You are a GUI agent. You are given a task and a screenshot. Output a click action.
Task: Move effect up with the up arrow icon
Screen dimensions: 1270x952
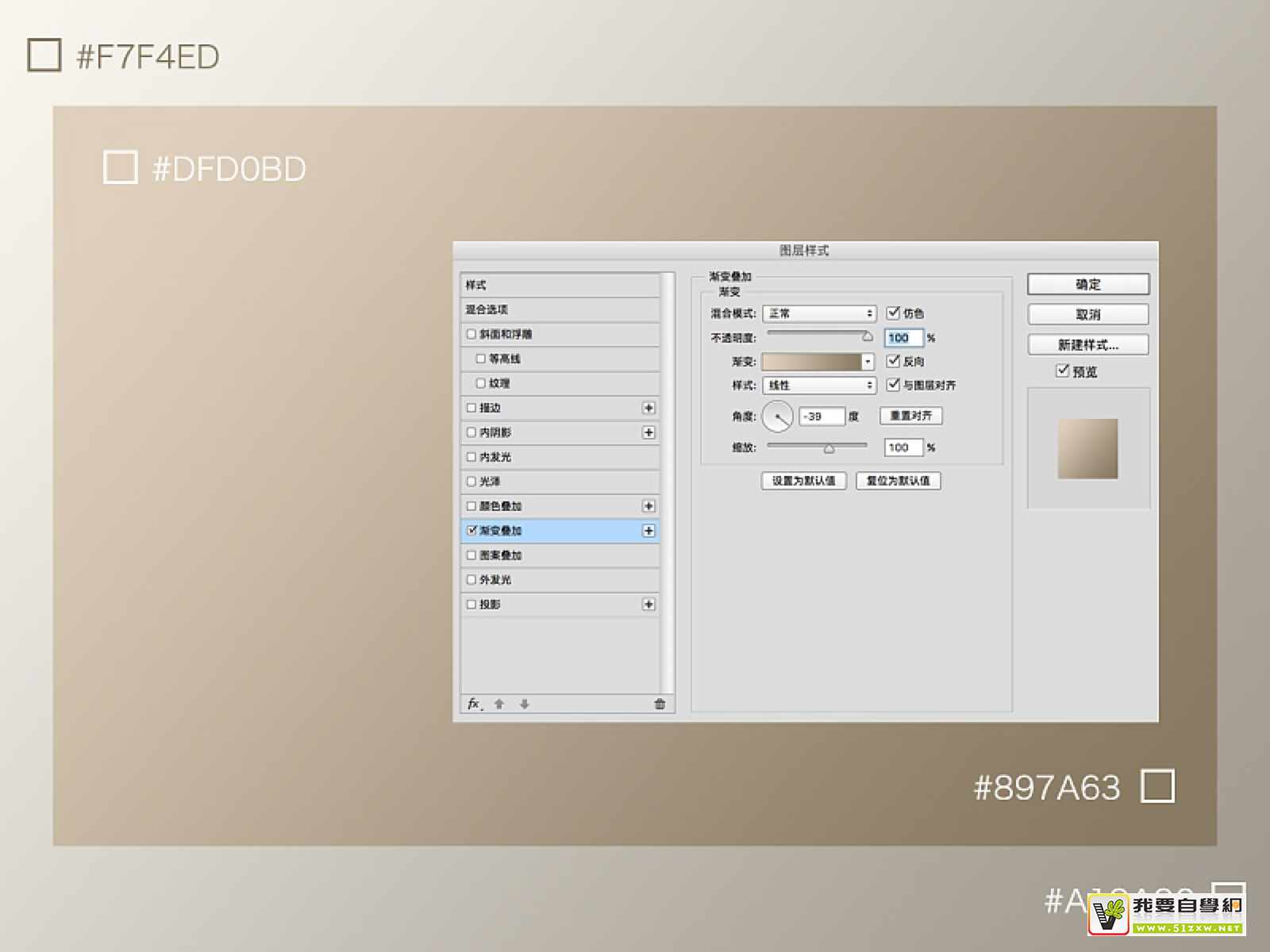click(x=499, y=704)
